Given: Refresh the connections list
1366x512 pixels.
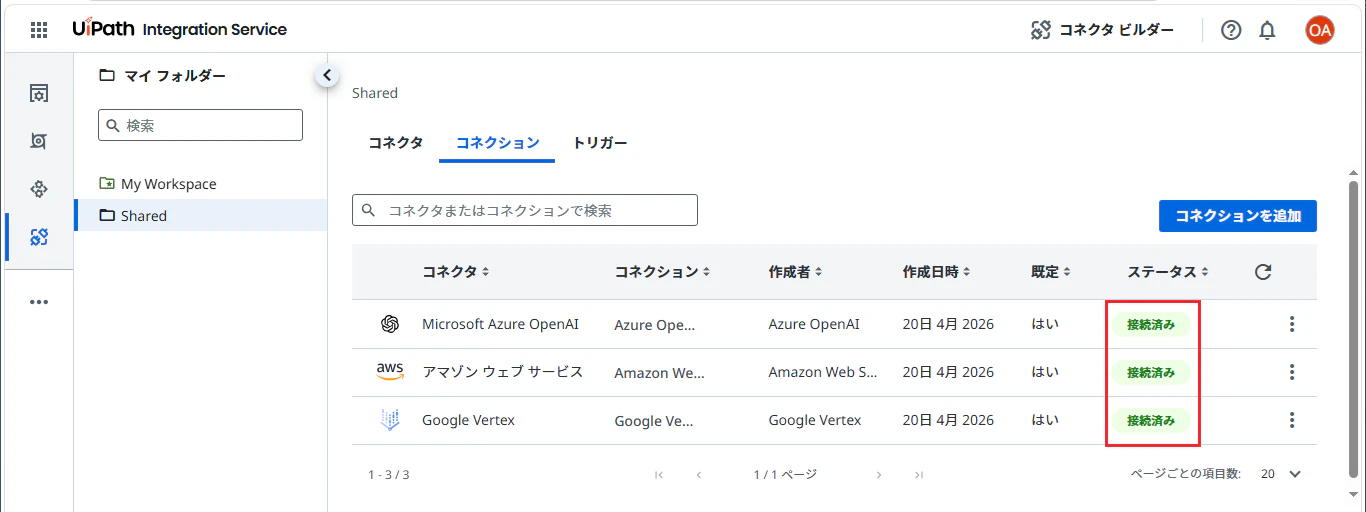Looking at the screenshot, I should 1263,272.
